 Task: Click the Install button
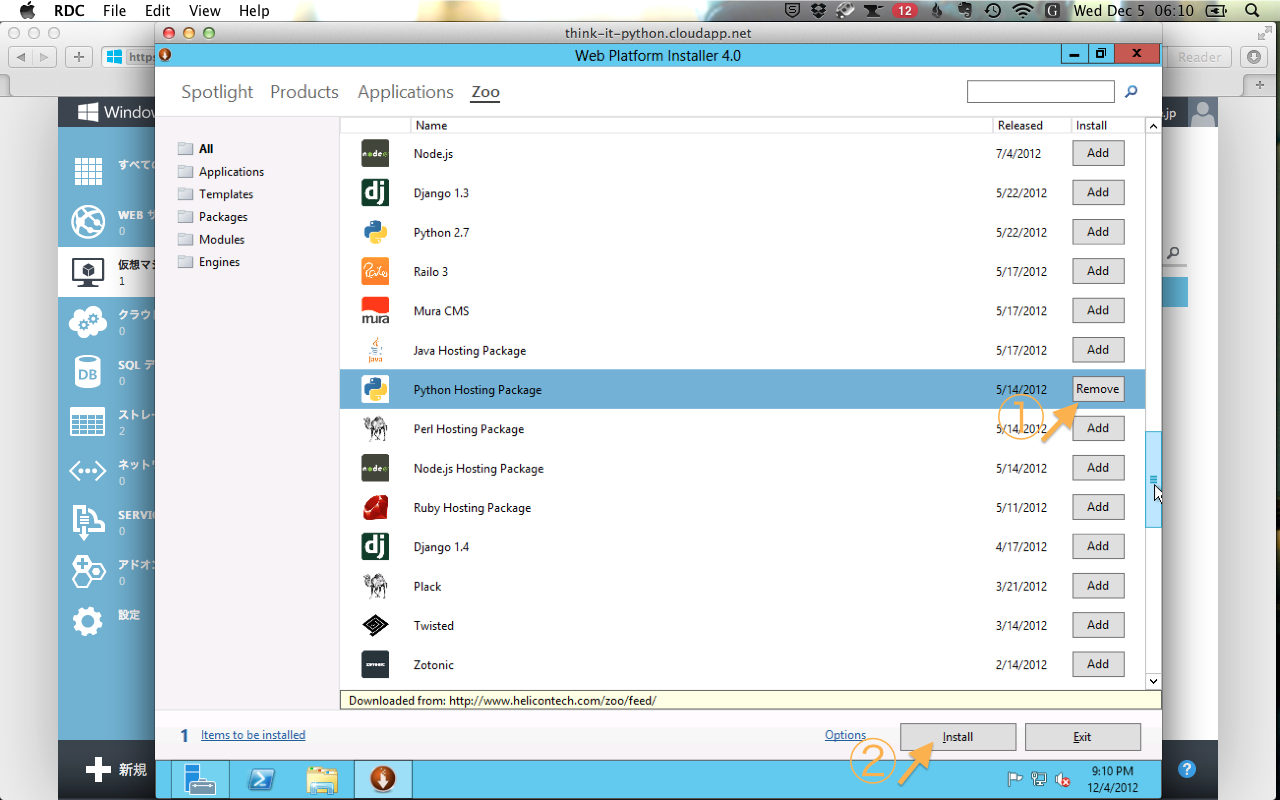[x=958, y=737]
